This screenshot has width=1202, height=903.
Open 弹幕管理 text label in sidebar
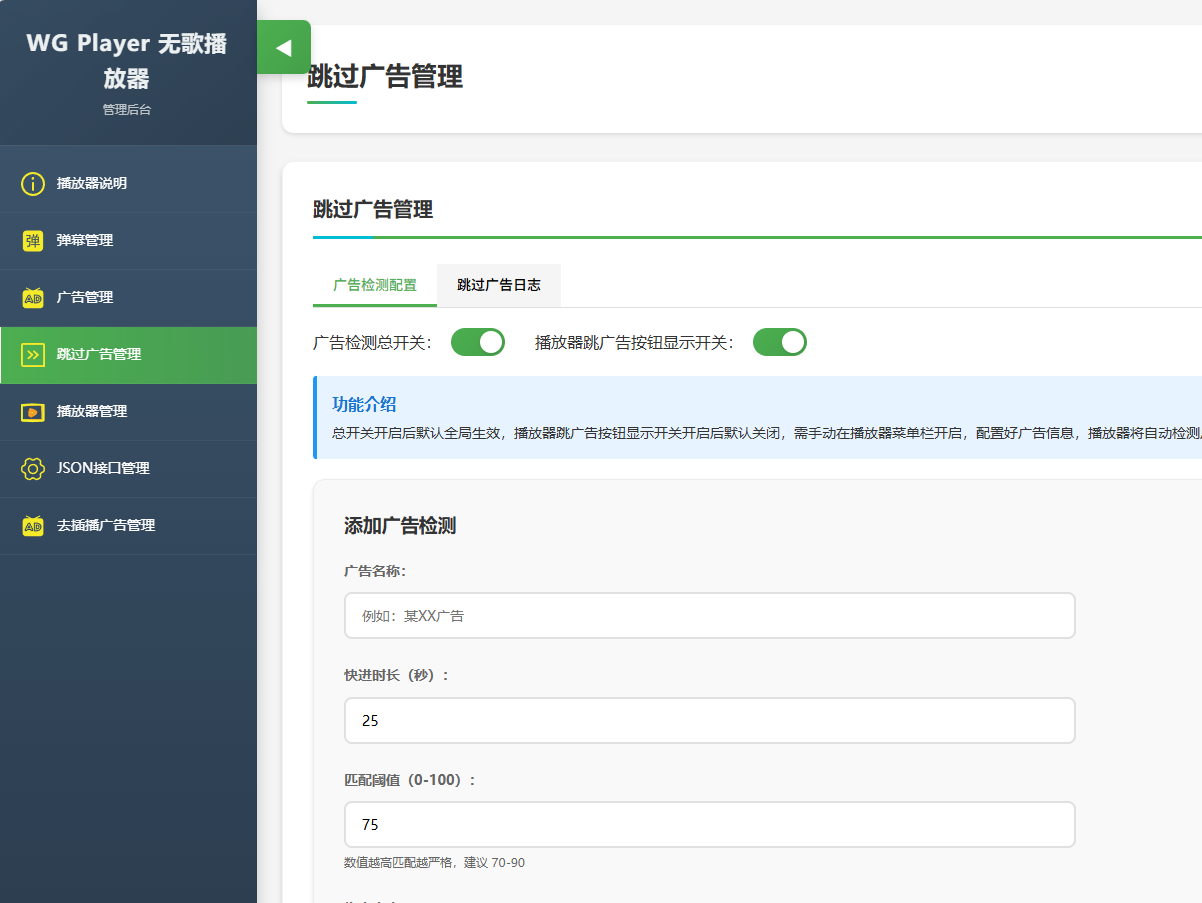[x=85, y=241]
